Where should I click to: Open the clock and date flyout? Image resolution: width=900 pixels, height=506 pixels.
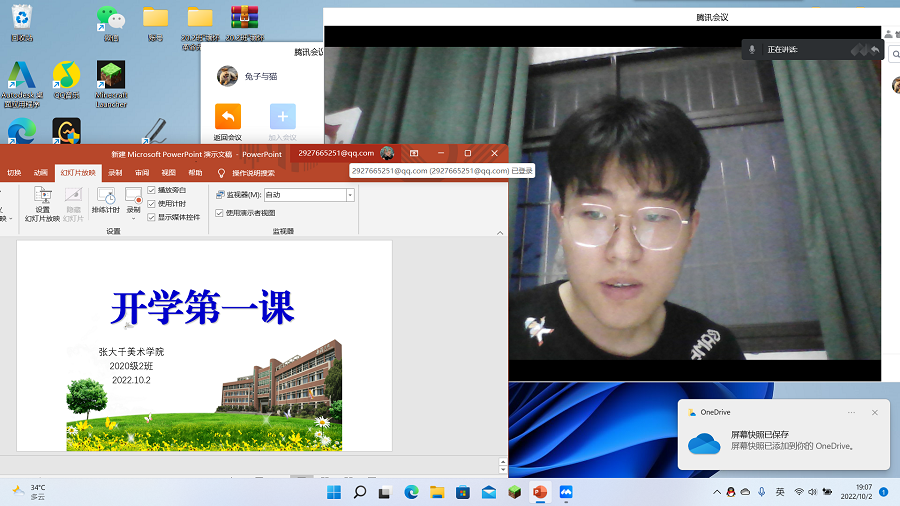(856, 492)
